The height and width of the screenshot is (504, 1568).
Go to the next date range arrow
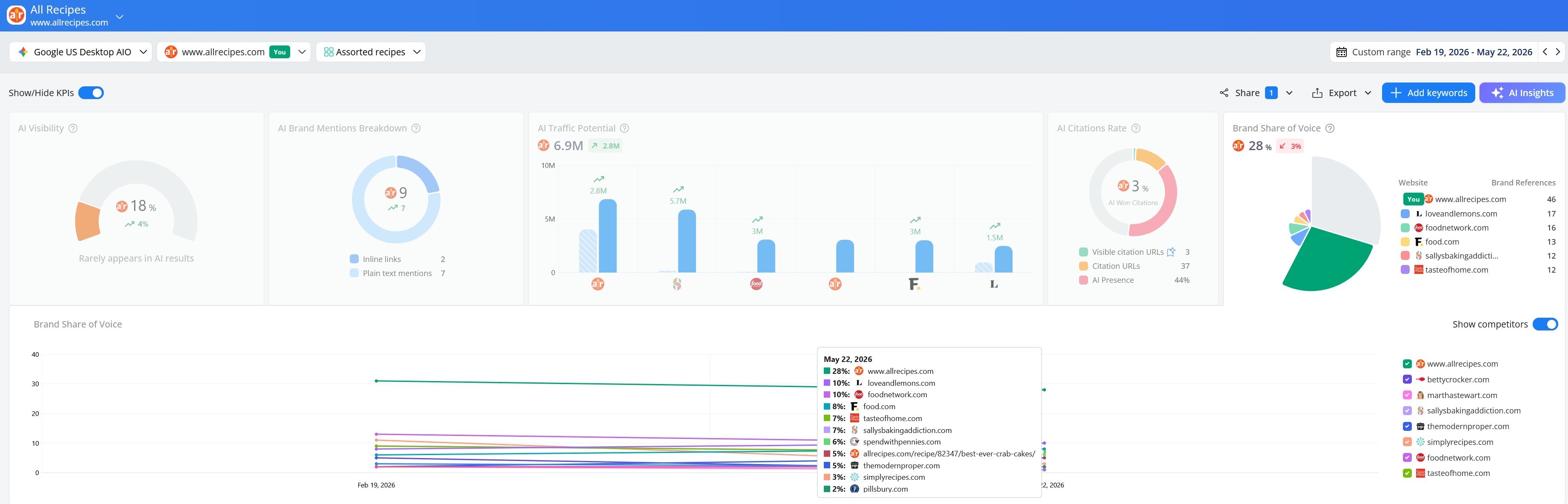coord(1558,52)
